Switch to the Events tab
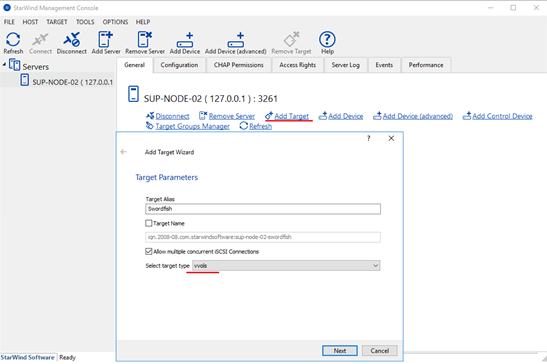The width and height of the screenshot is (547, 364). (384, 65)
